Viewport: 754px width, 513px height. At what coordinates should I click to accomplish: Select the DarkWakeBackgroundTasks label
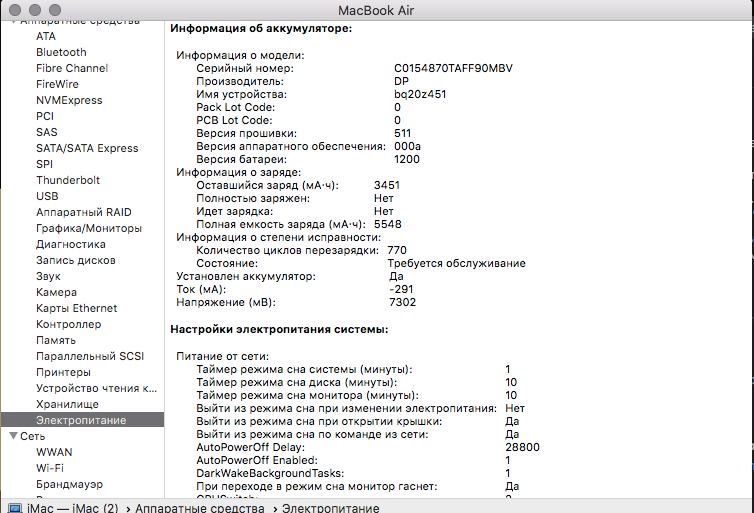pos(270,473)
